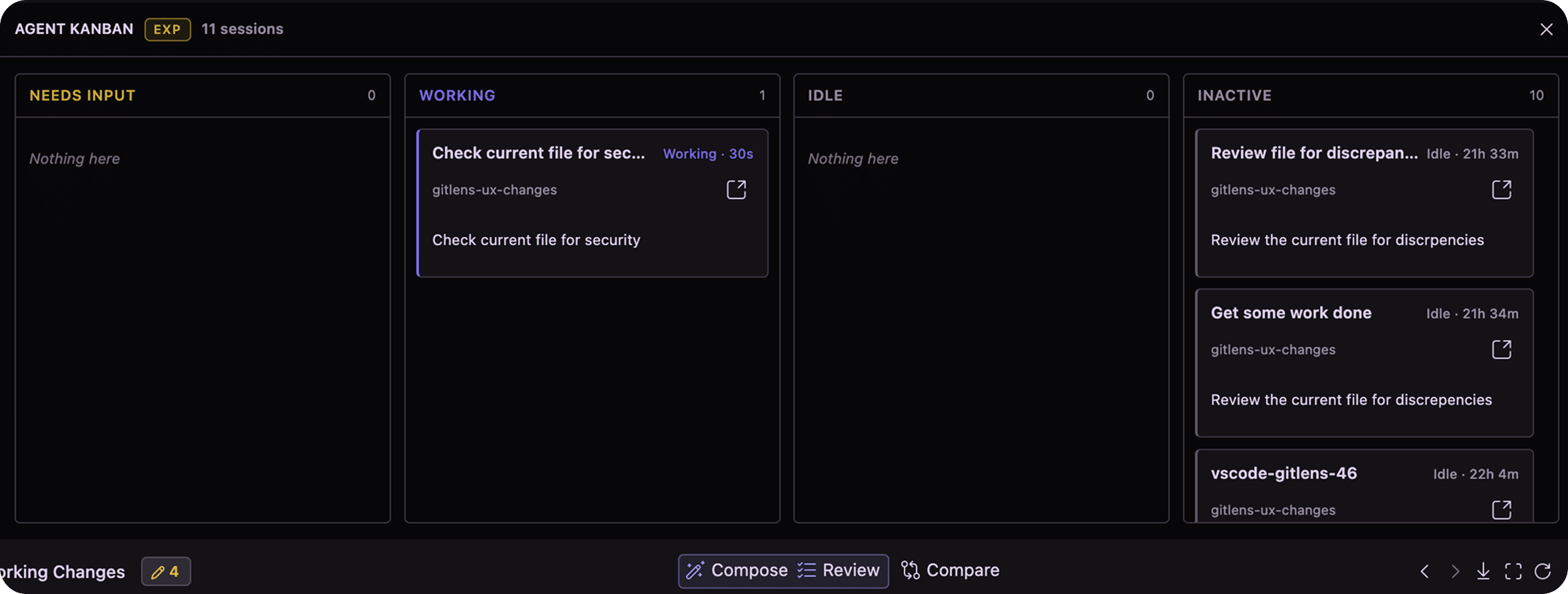This screenshot has height=594, width=1568.
Task: Click the pencil icon with 4 changes badge
Action: coord(166,571)
